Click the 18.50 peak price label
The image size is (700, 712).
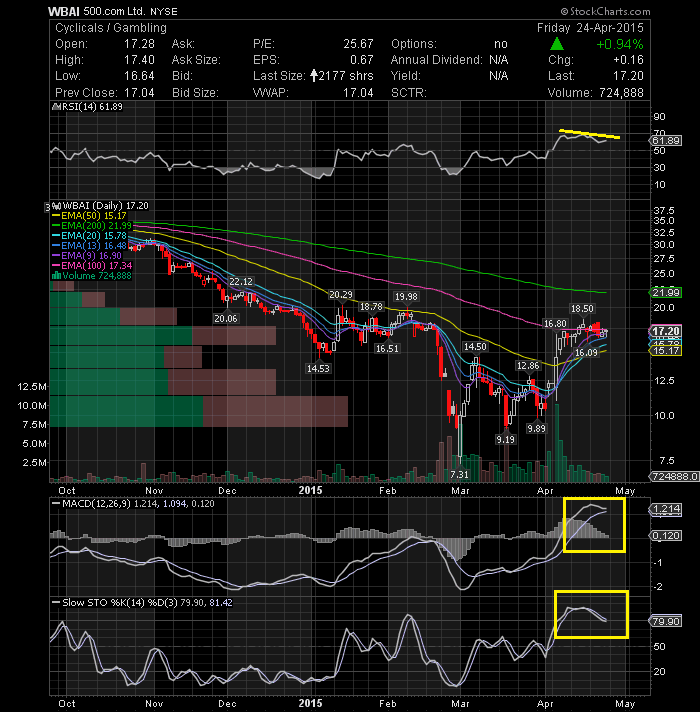[582, 308]
